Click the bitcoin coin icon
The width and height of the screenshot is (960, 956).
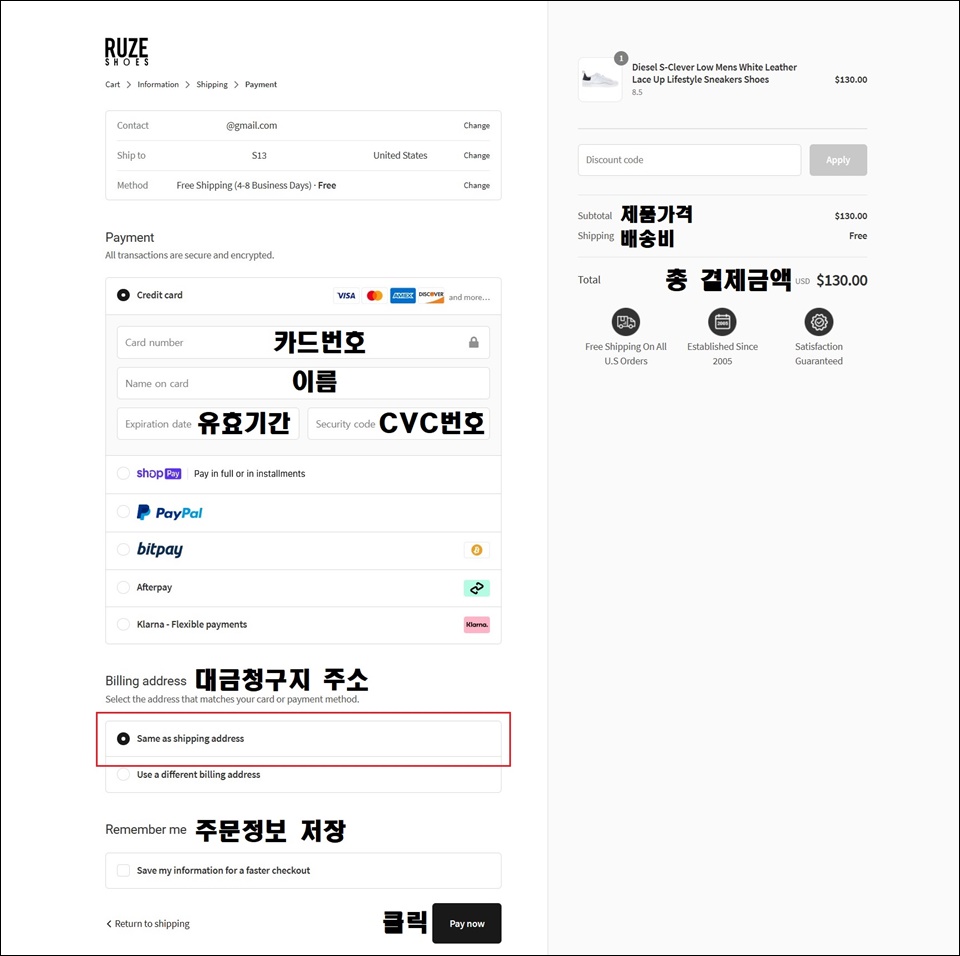(477, 550)
